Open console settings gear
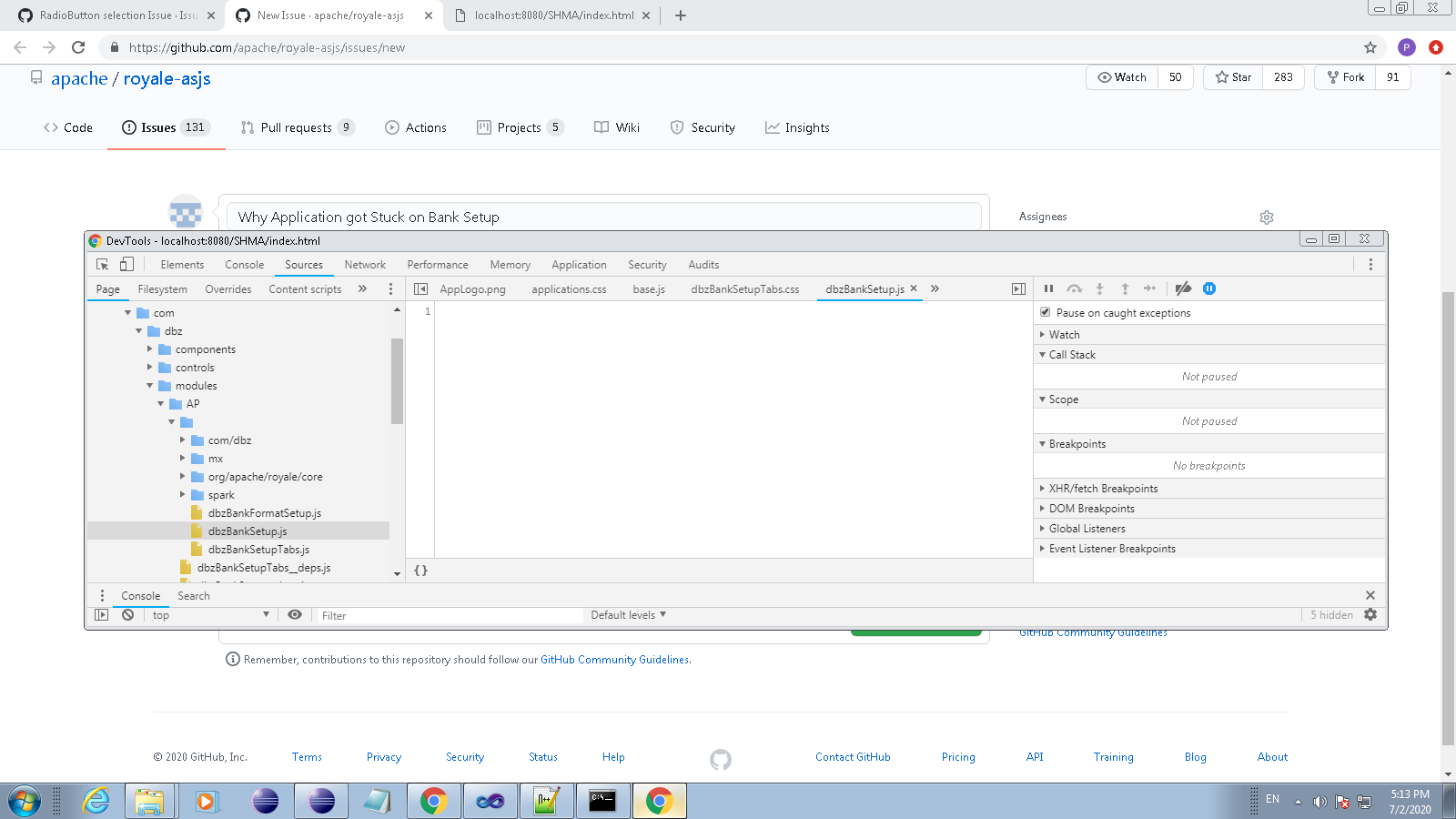This screenshot has width=1456, height=819. (1370, 615)
